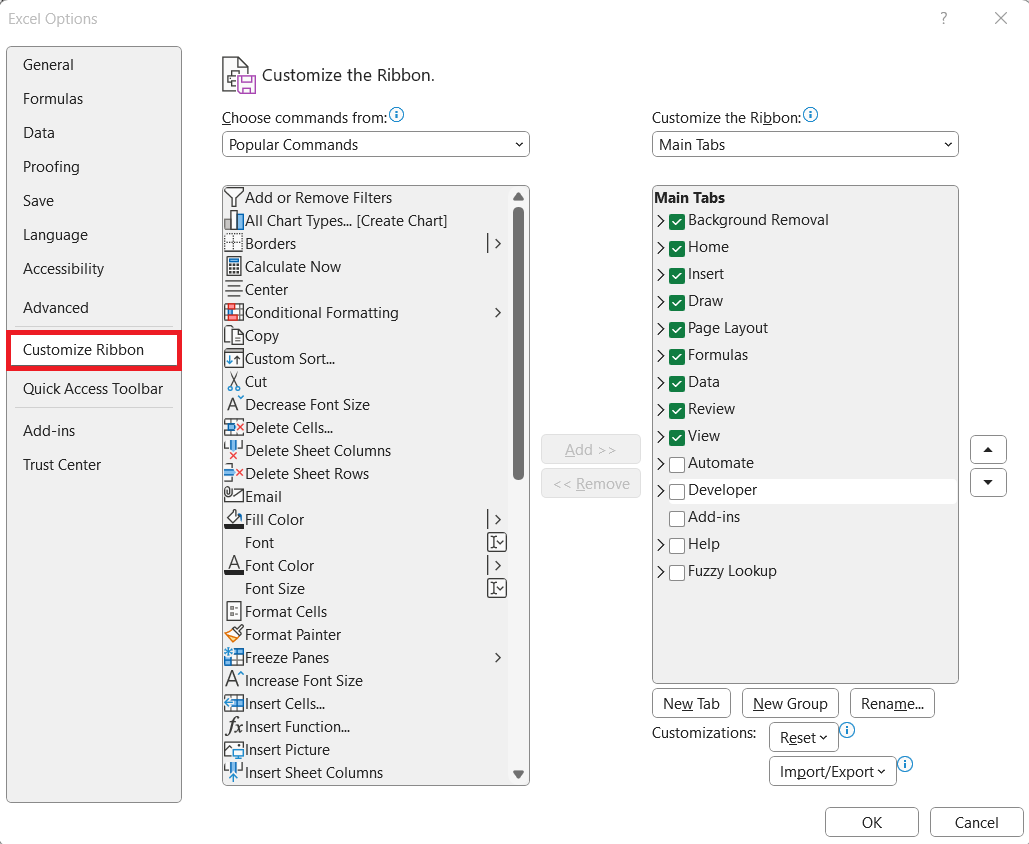Select the Decrease Font Size icon

pos(234,404)
